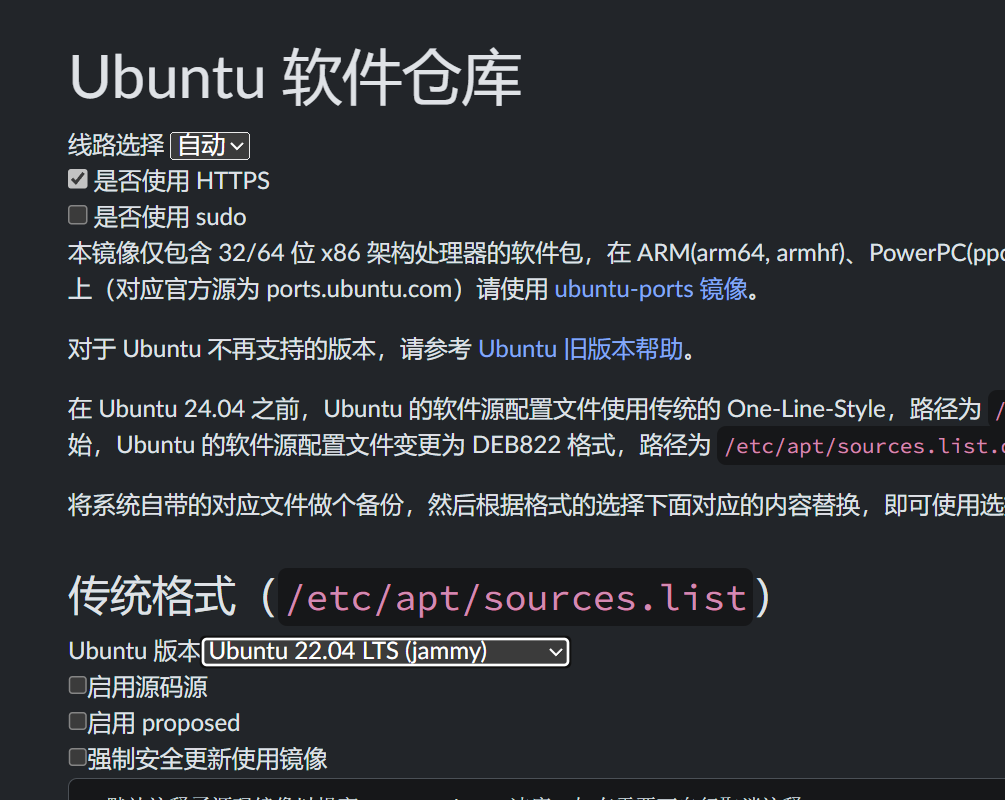Click the Ubuntu 版本 label text

point(131,650)
